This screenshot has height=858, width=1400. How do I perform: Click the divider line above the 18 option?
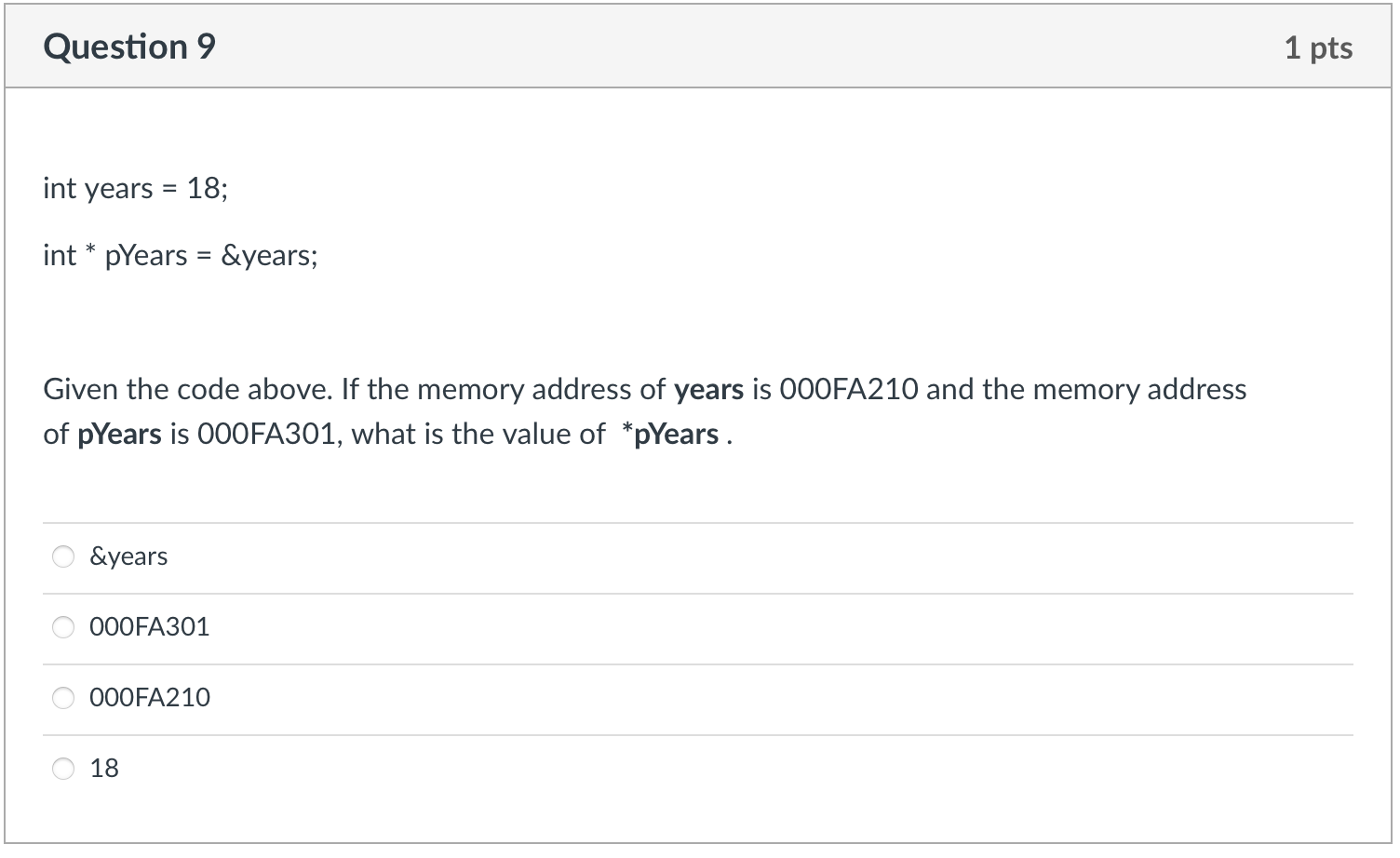tap(698, 733)
